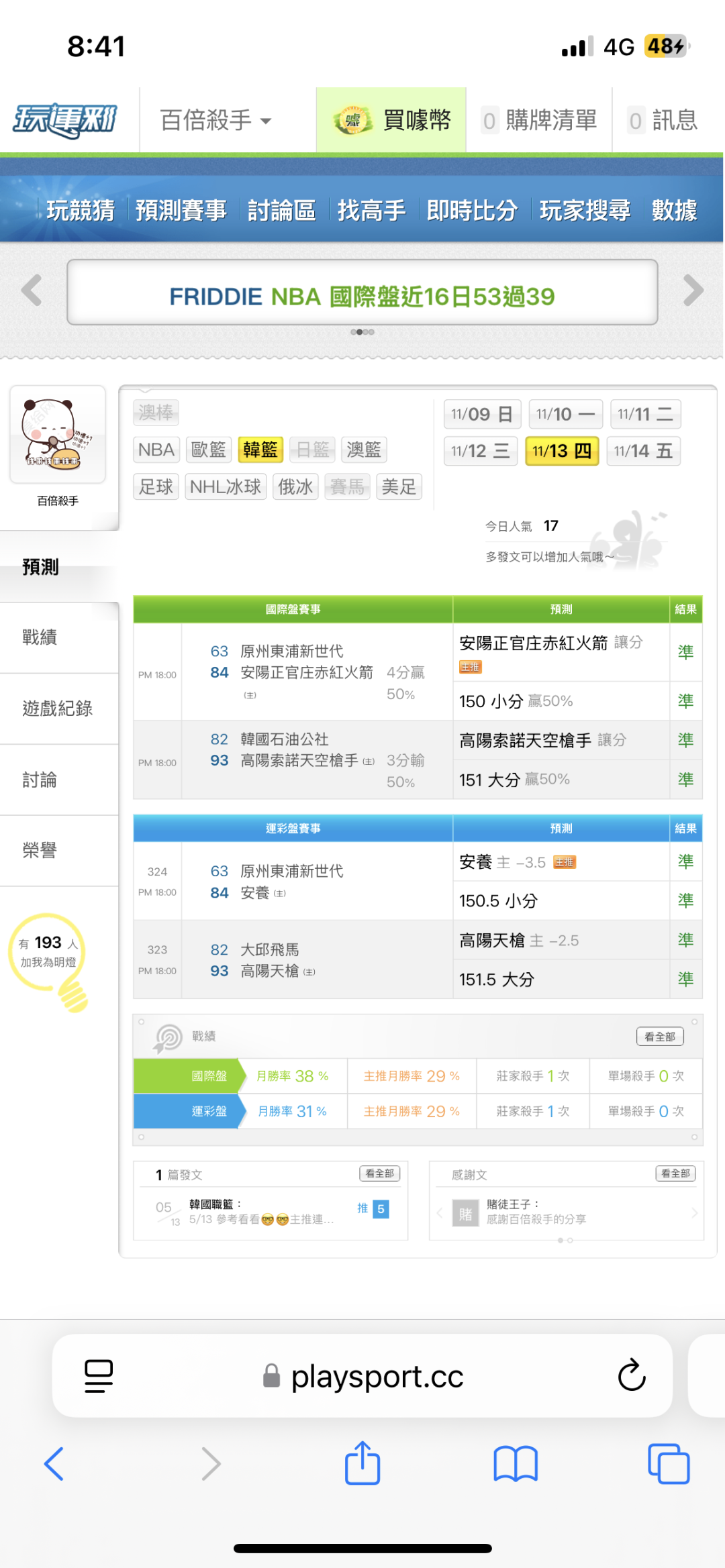The height and width of the screenshot is (1568, 725).
Task: Open Safari tabs overview icon
Action: click(x=668, y=1463)
